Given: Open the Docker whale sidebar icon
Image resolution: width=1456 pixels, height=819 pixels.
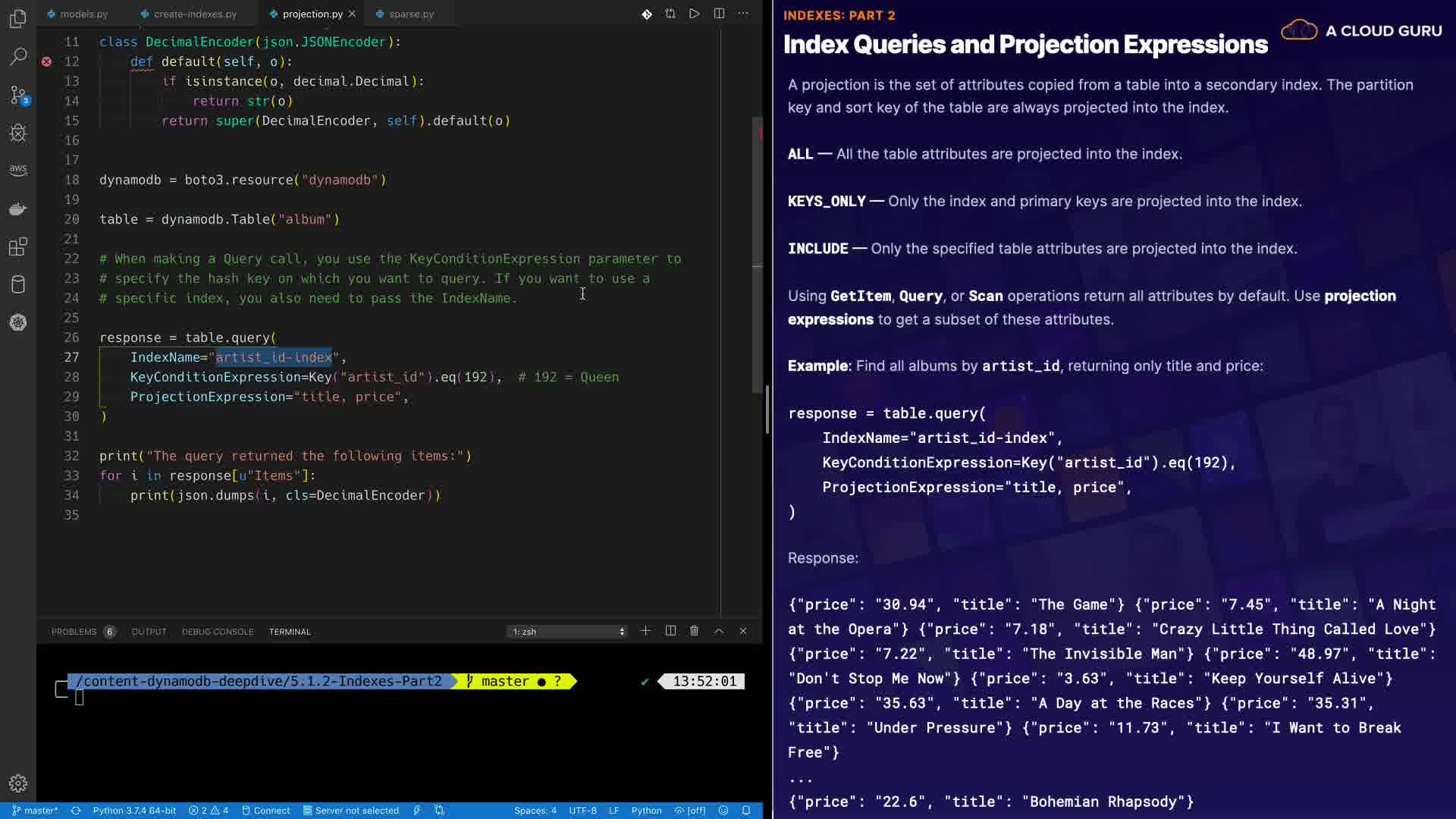Looking at the screenshot, I should pyautogui.click(x=18, y=209).
